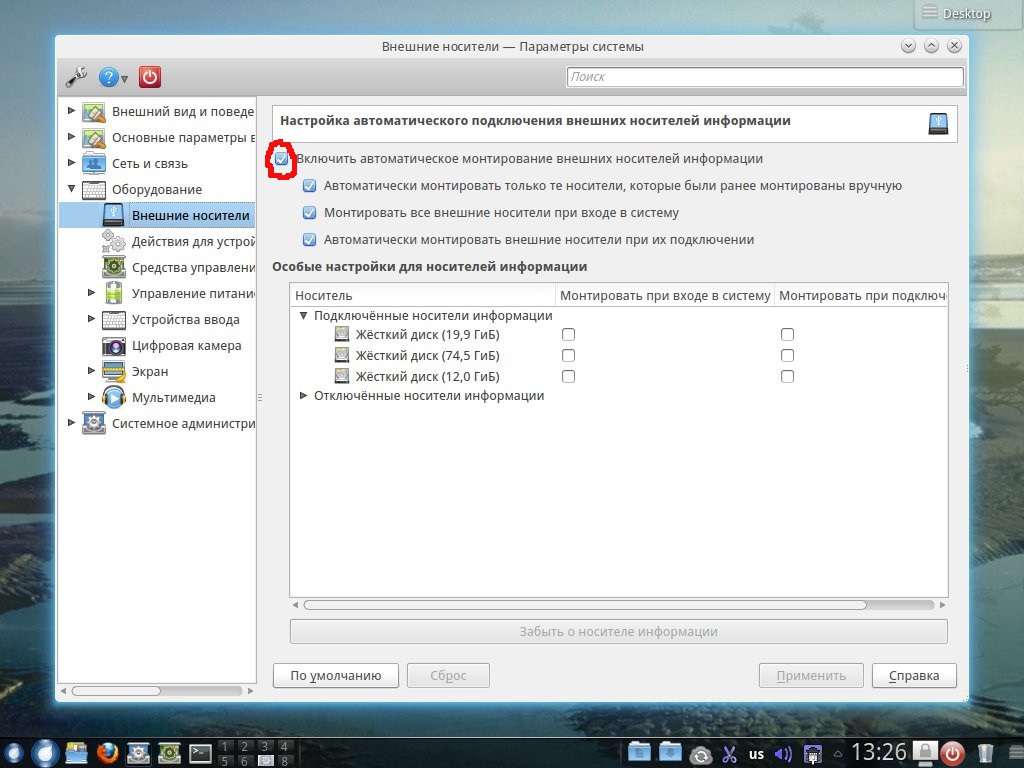Screen dimensions: 1024x768
Task: Switch keyboard layout via us indicator
Action: [756, 754]
